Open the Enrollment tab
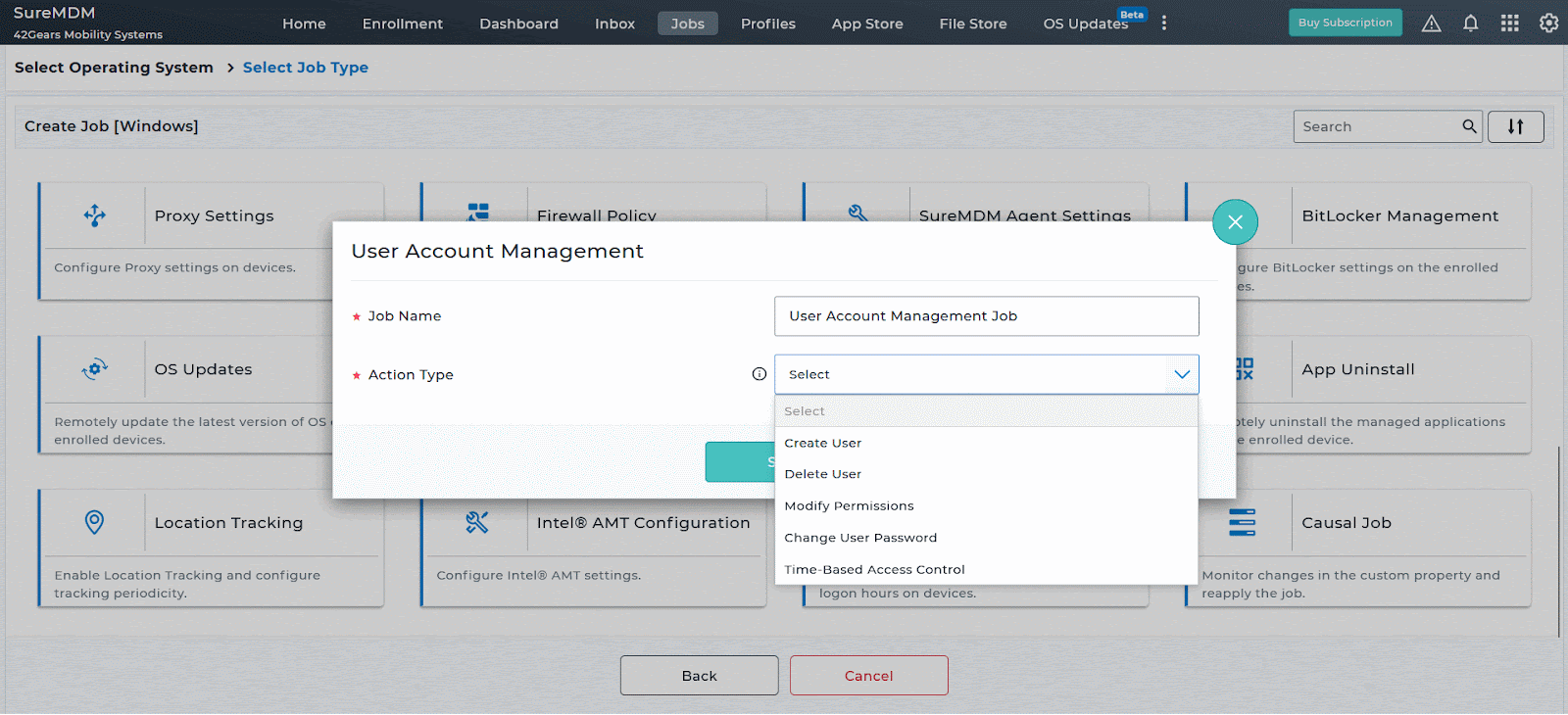1568x715 pixels. [403, 24]
